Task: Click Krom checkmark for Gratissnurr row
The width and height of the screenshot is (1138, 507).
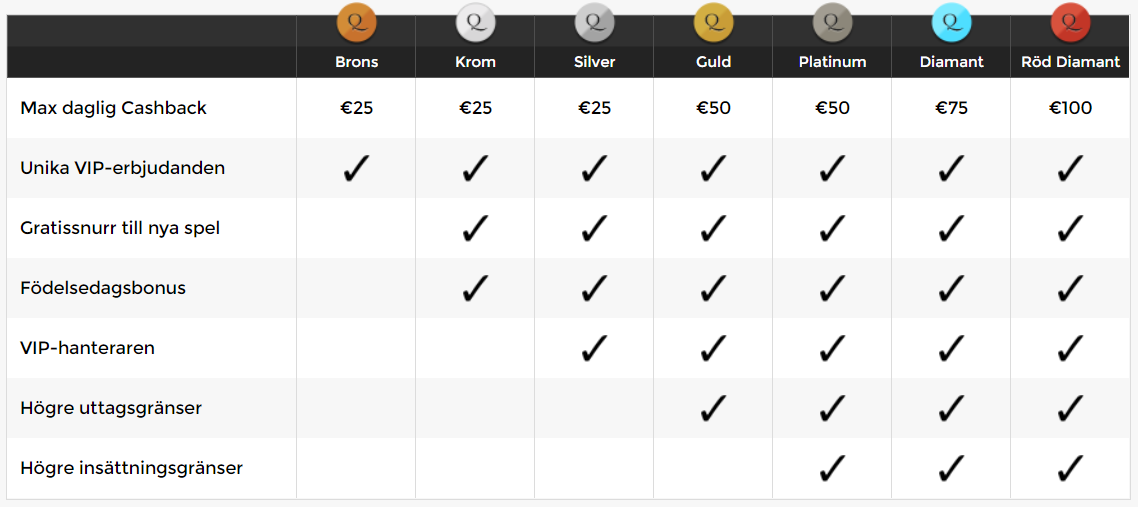Action: [x=475, y=228]
